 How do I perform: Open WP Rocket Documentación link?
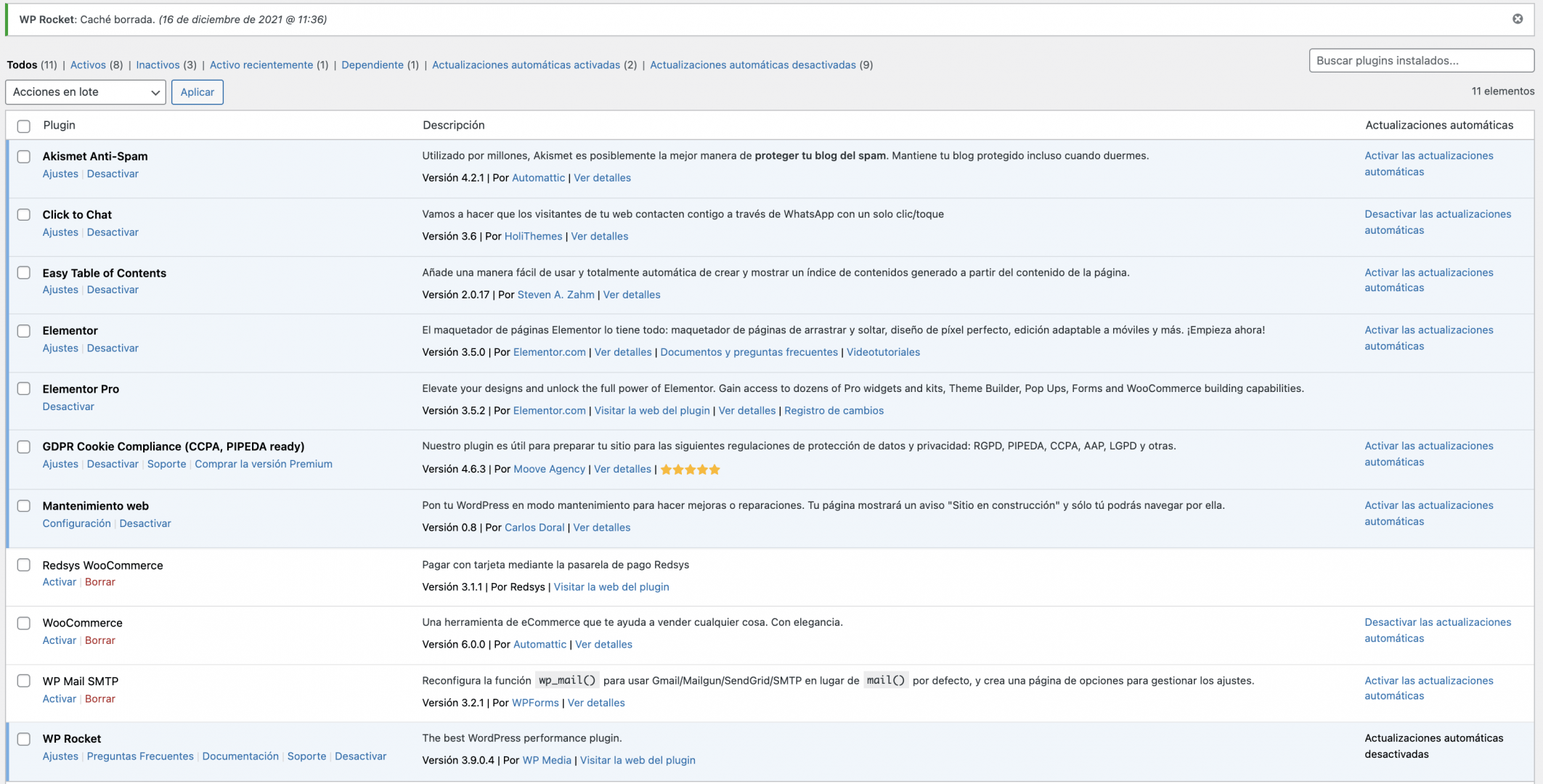point(240,756)
